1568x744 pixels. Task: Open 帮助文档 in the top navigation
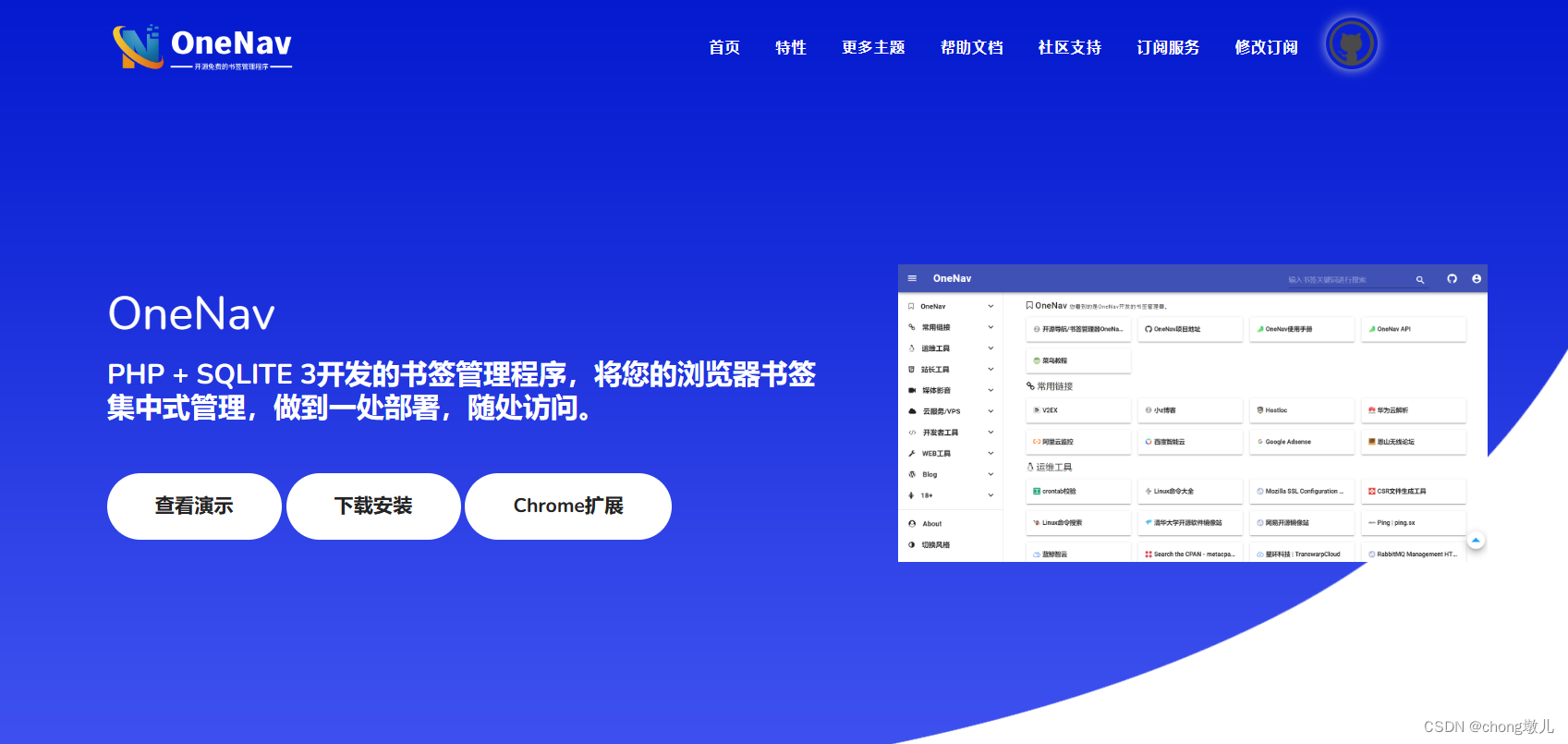point(972,47)
